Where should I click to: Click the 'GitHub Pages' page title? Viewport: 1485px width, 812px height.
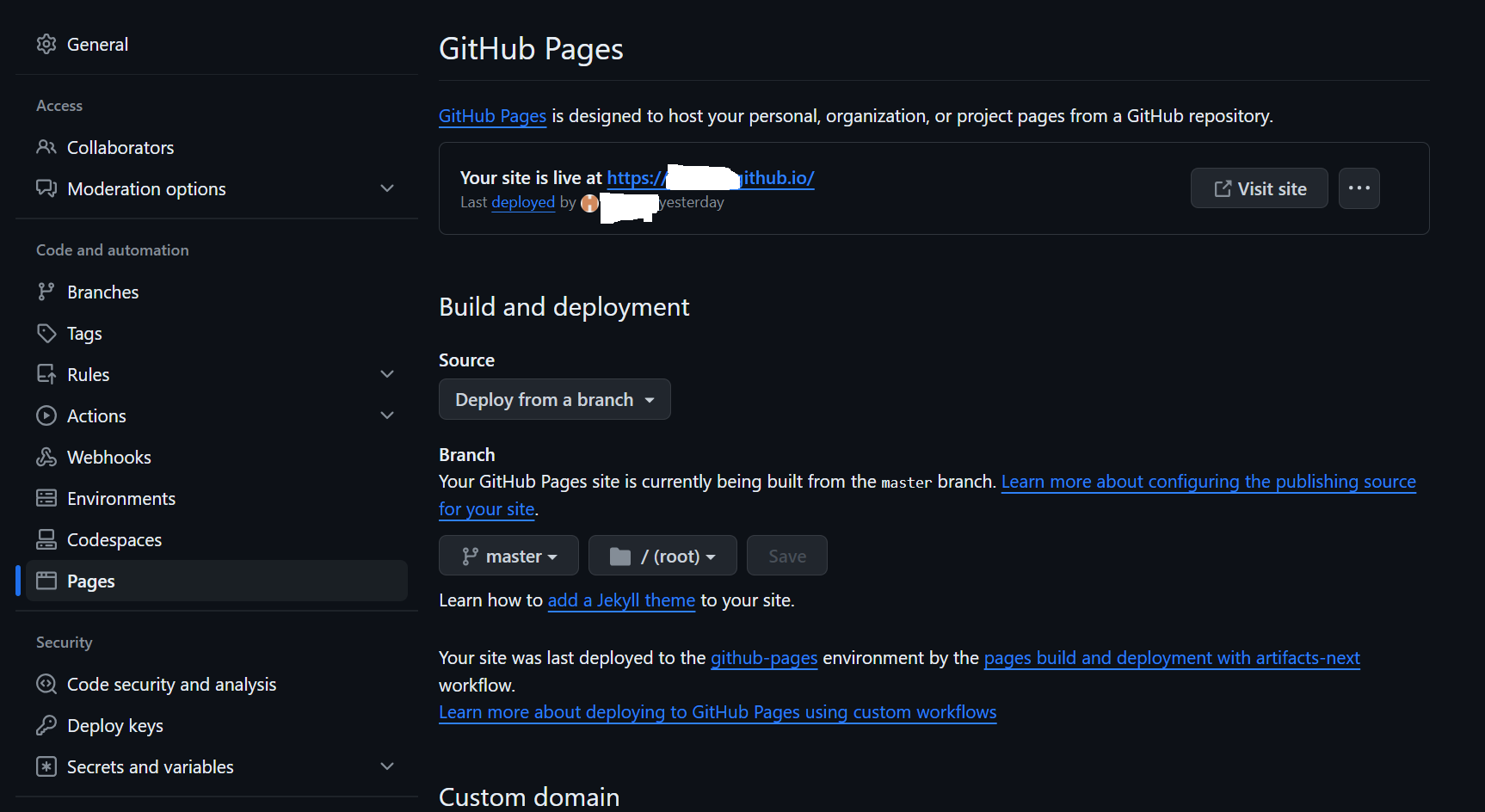[531, 49]
